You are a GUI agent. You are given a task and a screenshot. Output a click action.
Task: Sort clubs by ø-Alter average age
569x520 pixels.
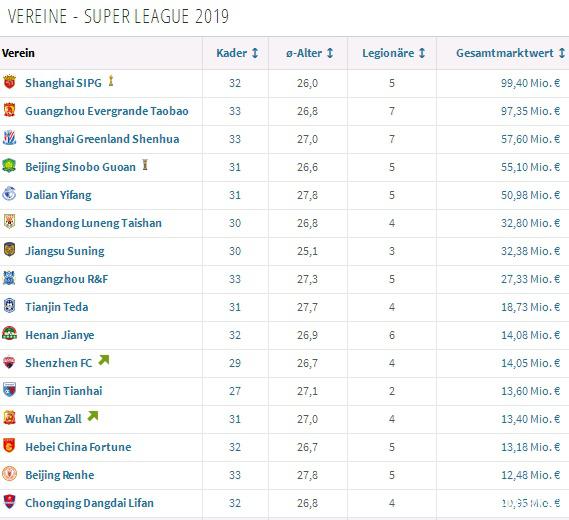click(x=310, y=53)
